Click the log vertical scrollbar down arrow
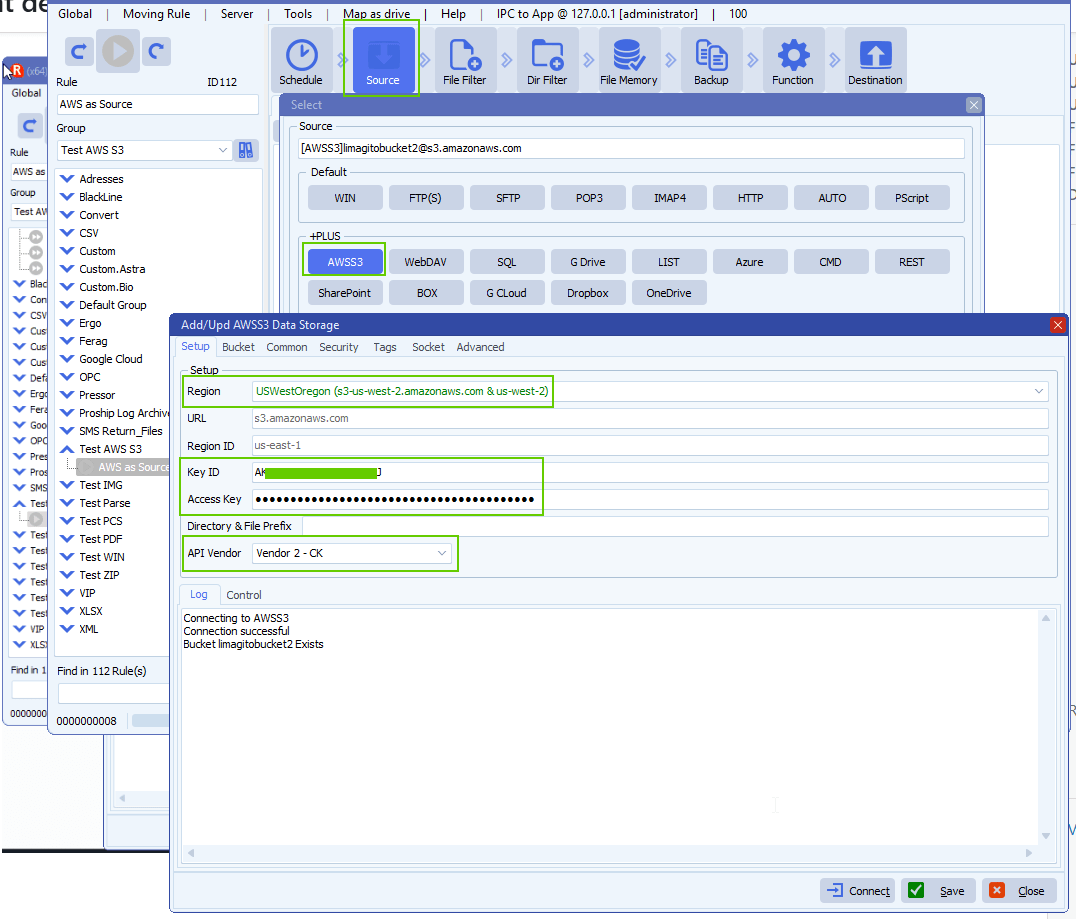The width and height of the screenshot is (1076, 919). [1046, 835]
